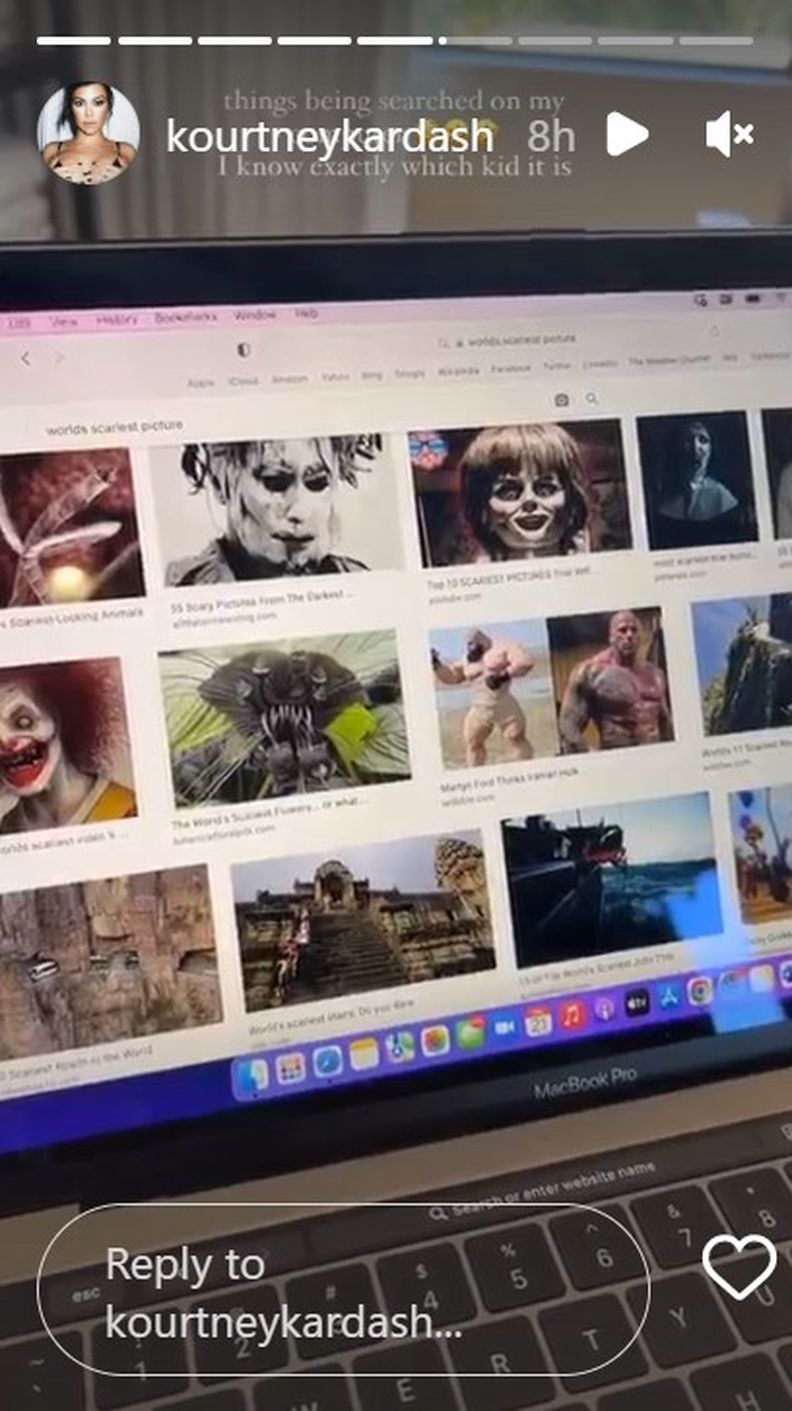Image resolution: width=792 pixels, height=1411 pixels.
Task: Go back with Safari's back arrow
Action: pyautogui.click(x=25, y=358)
